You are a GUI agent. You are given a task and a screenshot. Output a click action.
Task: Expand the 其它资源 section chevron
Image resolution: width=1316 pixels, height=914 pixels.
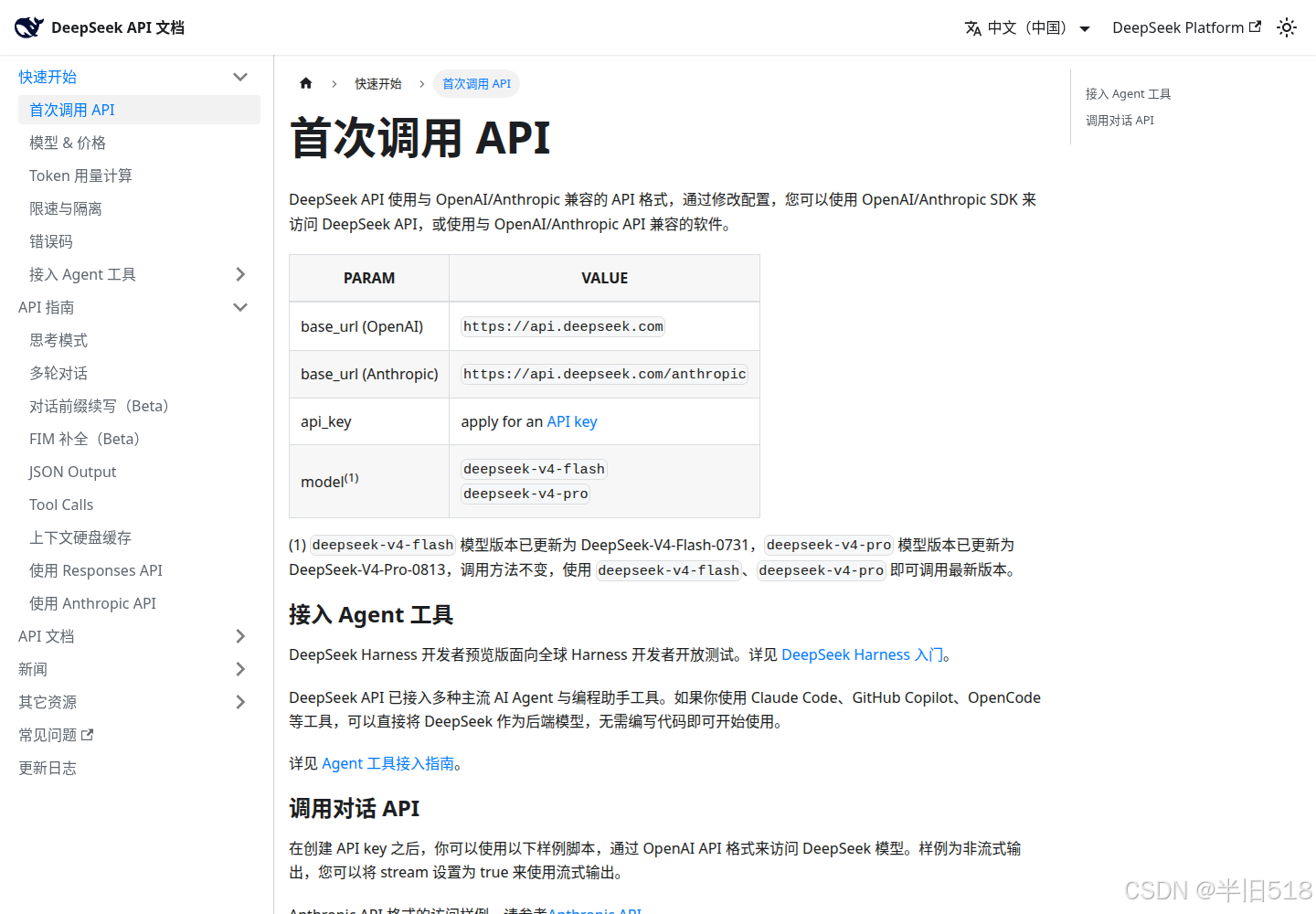click(240, 702)
